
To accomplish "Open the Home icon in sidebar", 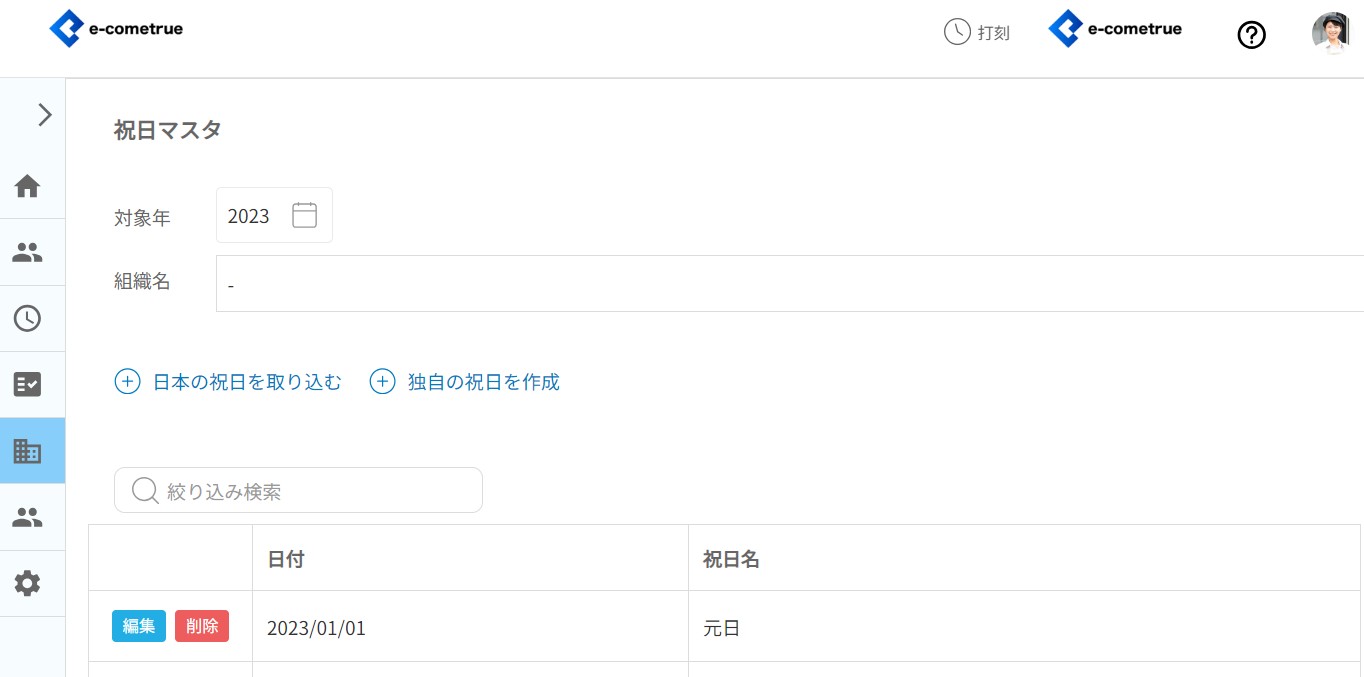I will [x=27, y=186].
